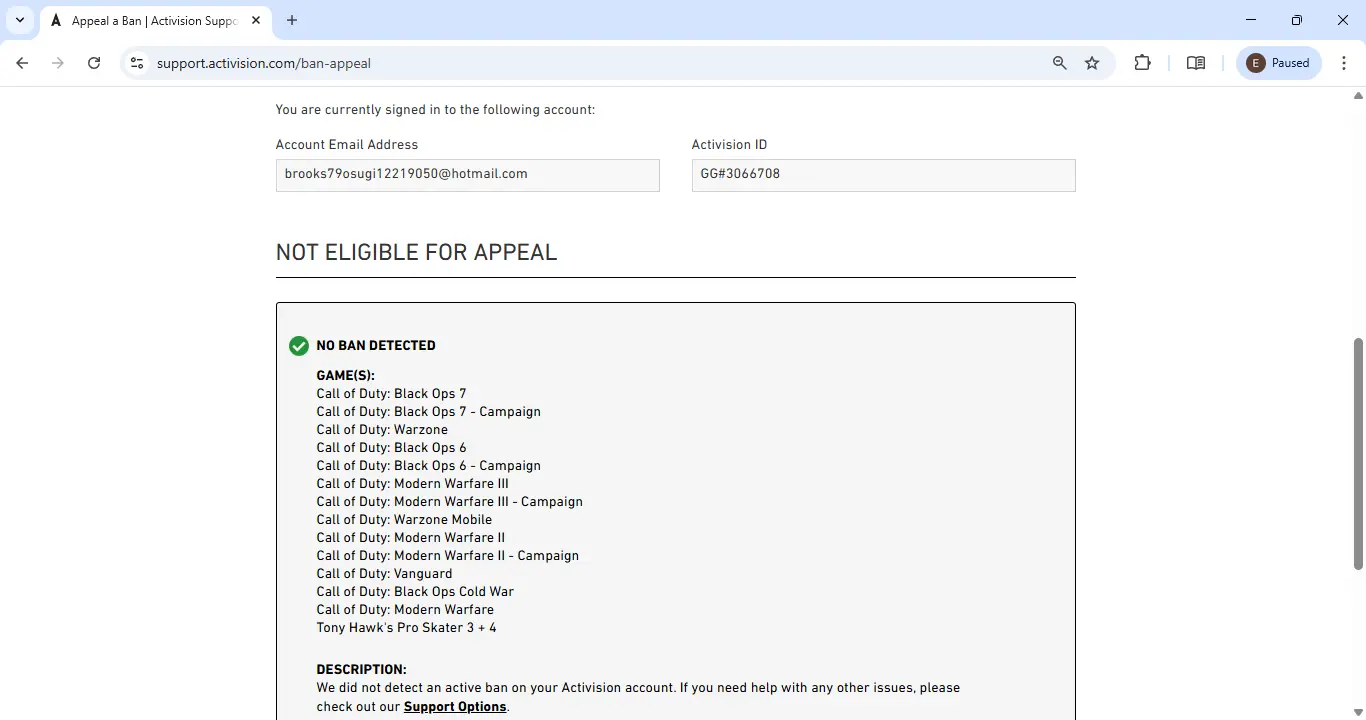Click 'We did not detect an active ban' sentence
This screenshot has height=720, width=1366.
[x=496, y=688]
